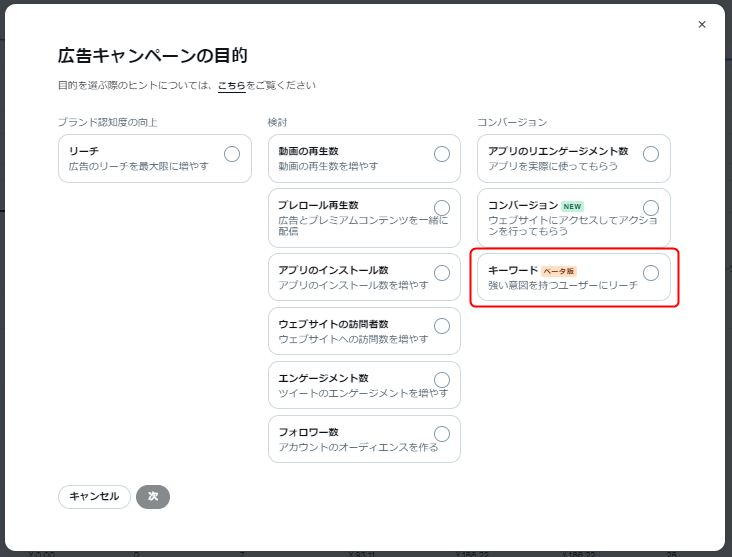The height and width of the screenshot is (557, 732).
Task: Choose the キーワード beta radio button
Action: click(x=651, y=273)
